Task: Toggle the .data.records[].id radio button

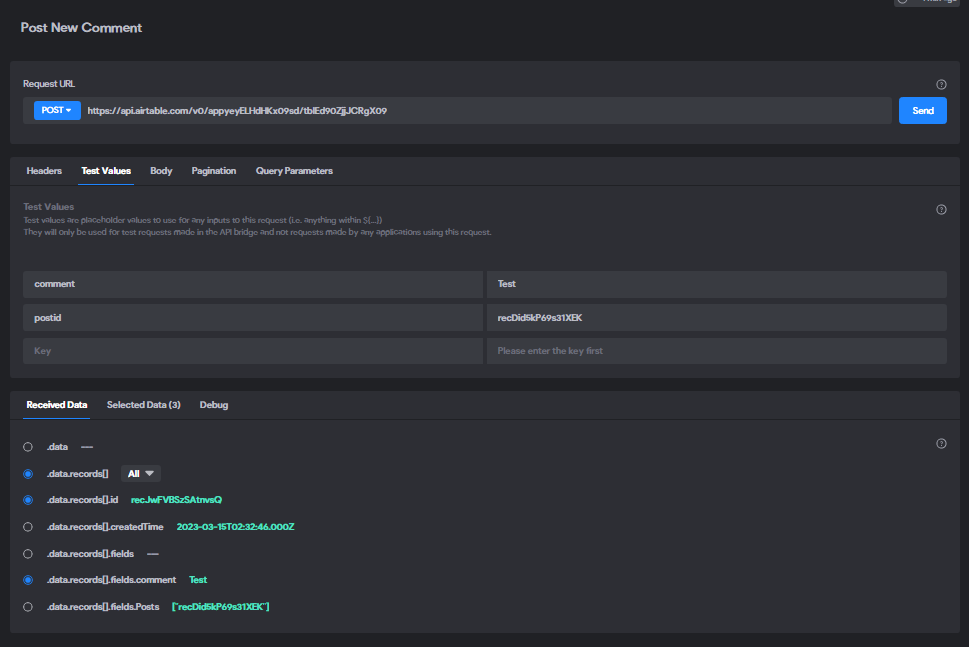Action: tap(28, 500)
